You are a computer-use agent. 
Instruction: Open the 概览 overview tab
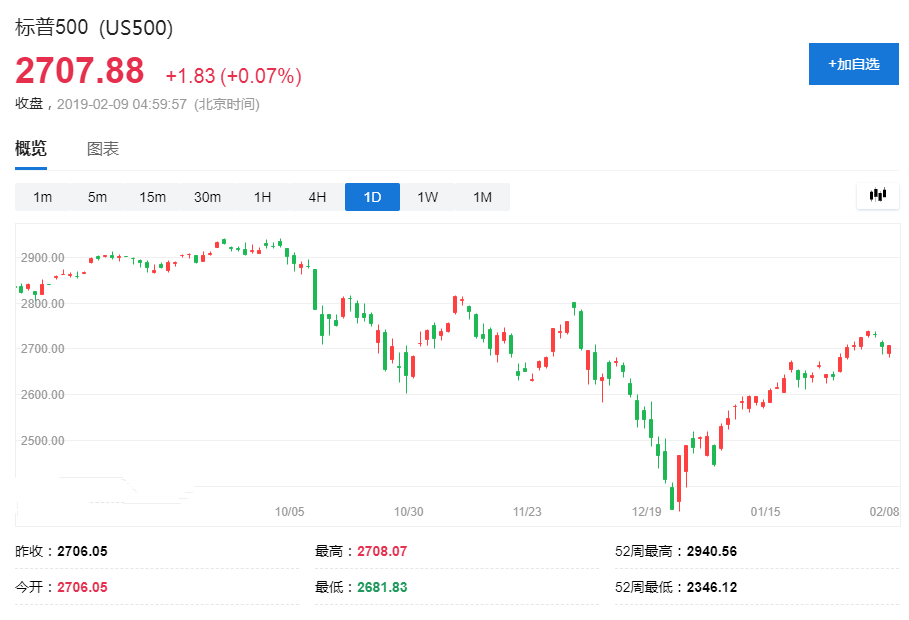pos(31,149)
